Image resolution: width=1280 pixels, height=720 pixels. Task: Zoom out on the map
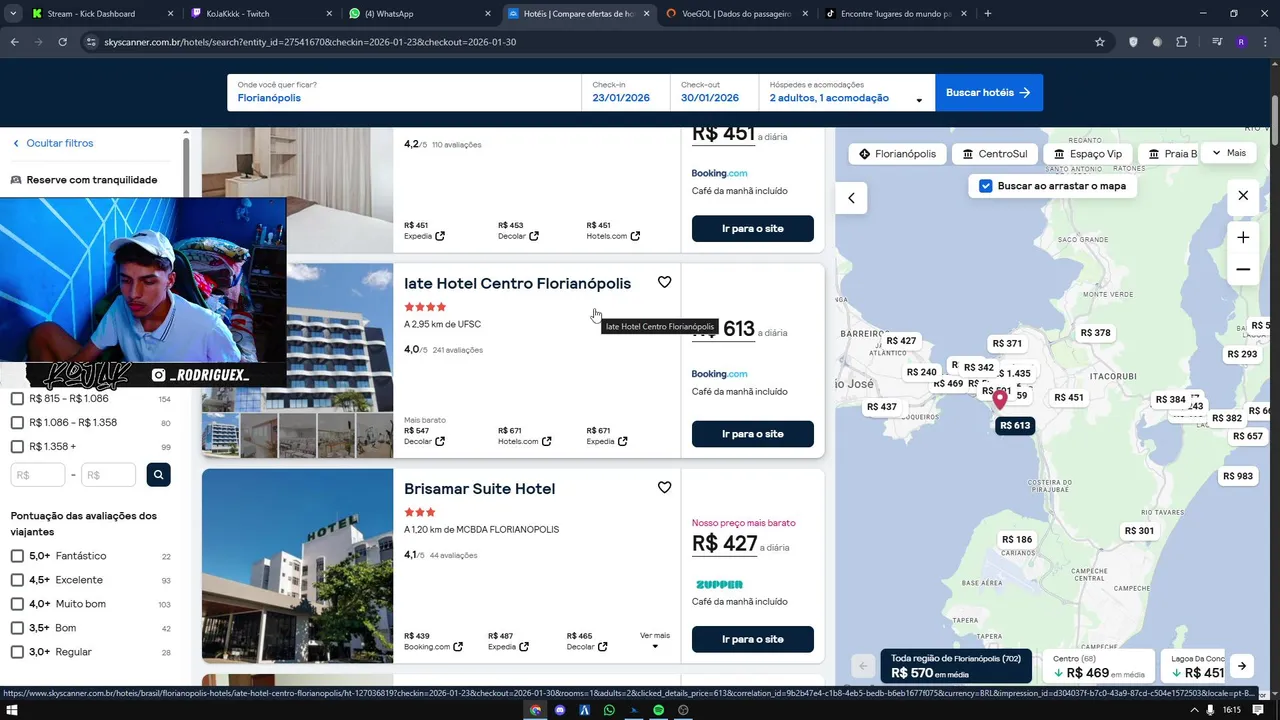pyautogui.click(x=1243, y=270)
